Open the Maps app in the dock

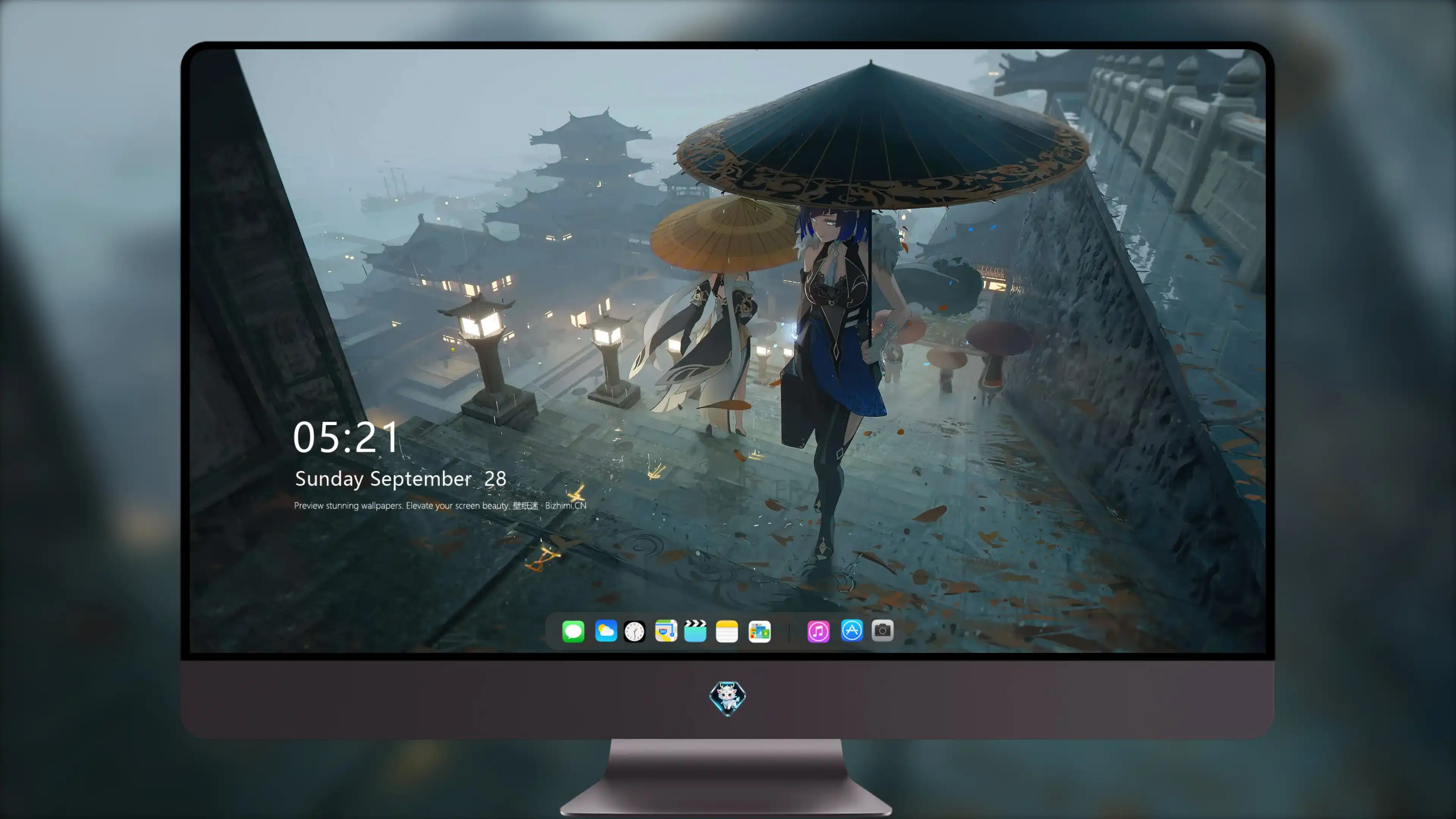pyautogui.click(x=666, y=631)
